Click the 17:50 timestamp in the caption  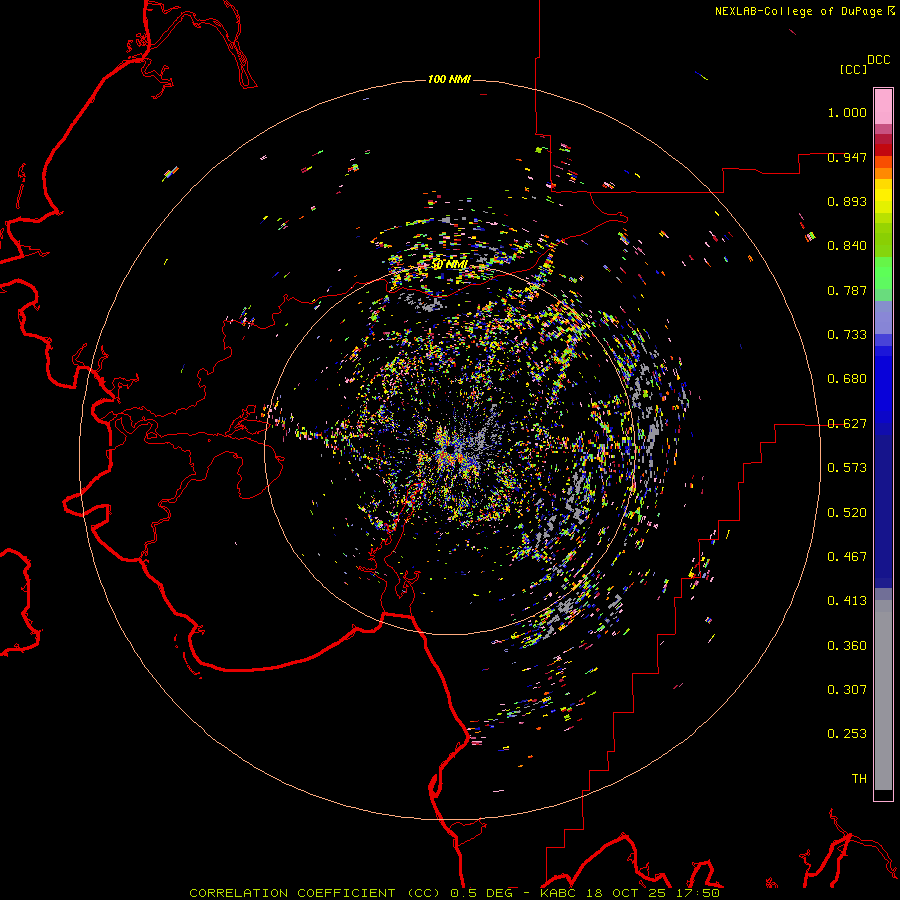click(x=696, y=893)
